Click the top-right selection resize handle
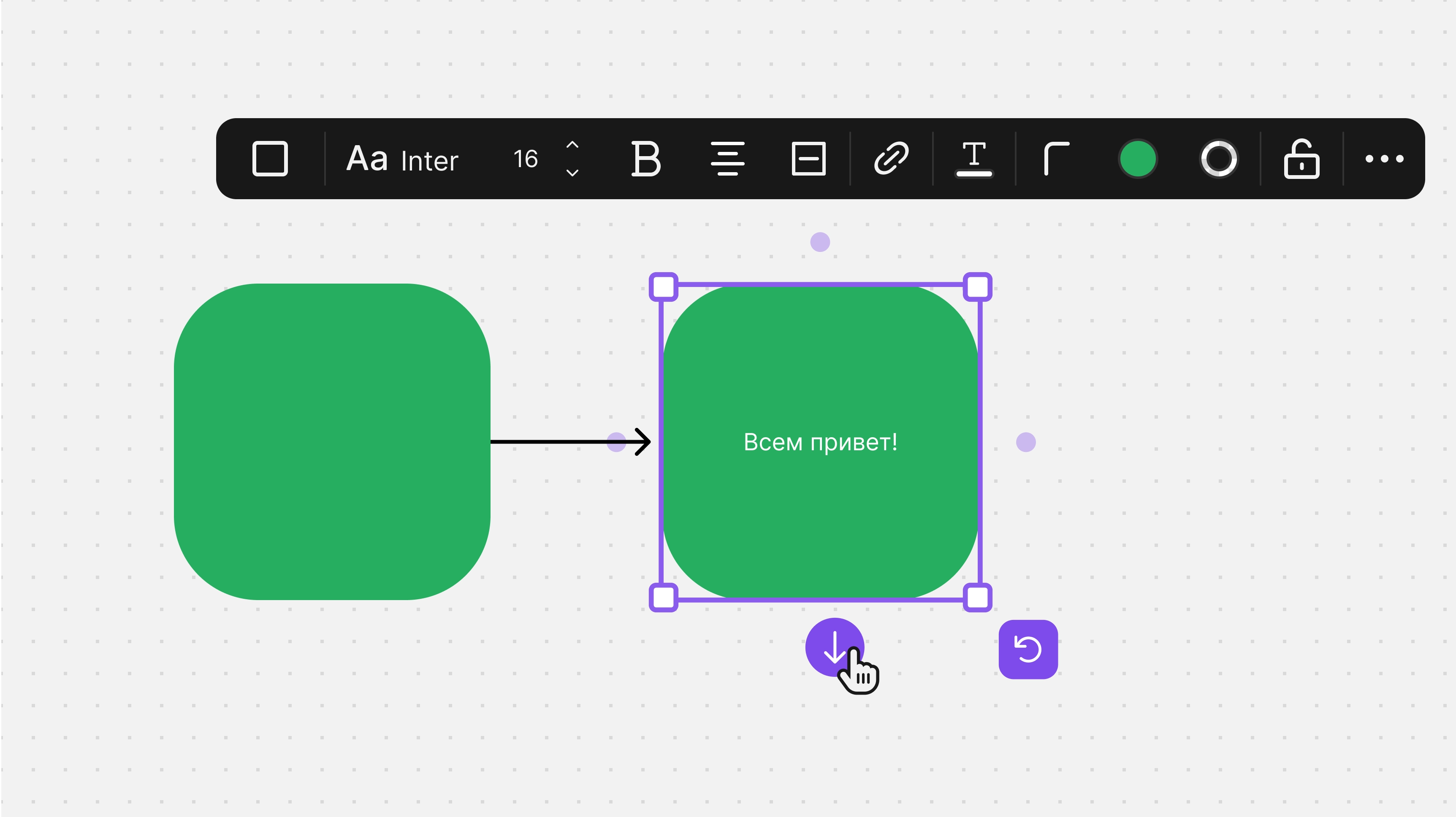 pos(978,287)
